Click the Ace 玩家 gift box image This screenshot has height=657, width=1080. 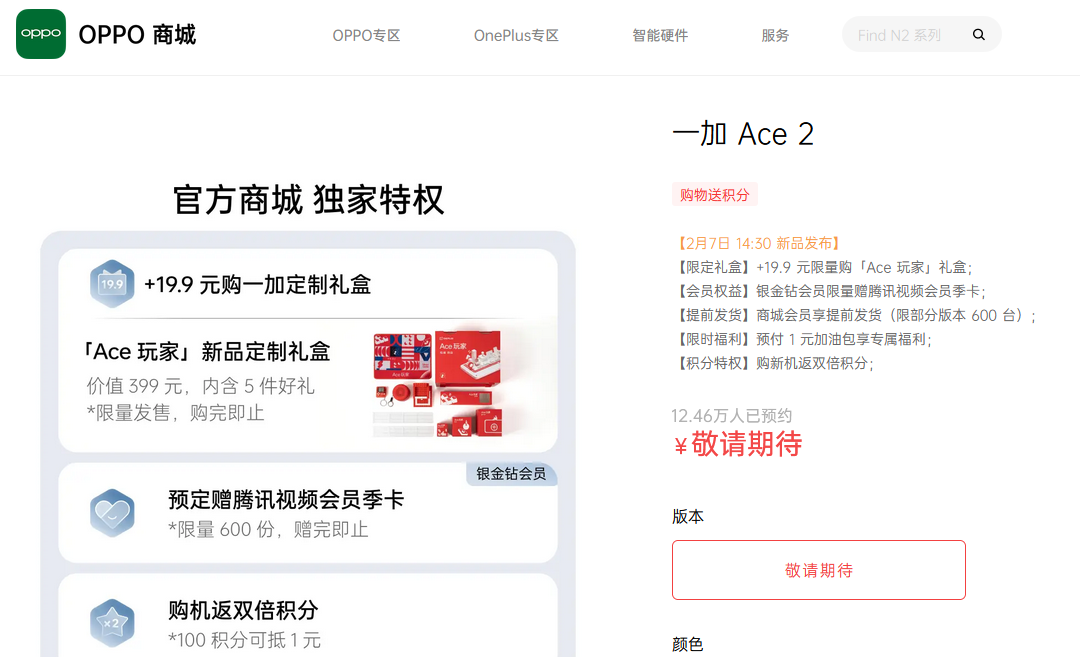[x=439, y=384]
